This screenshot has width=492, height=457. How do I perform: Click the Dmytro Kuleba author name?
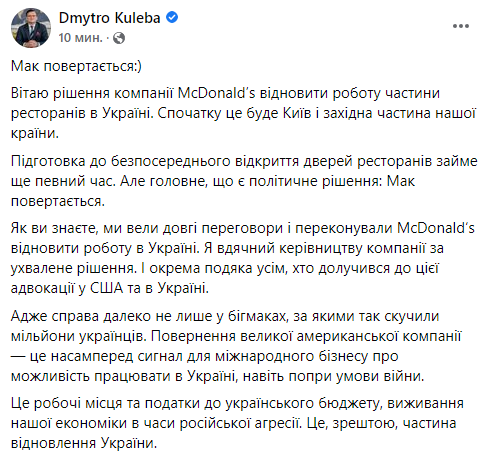pyautogui.click(x=110, y=18)
